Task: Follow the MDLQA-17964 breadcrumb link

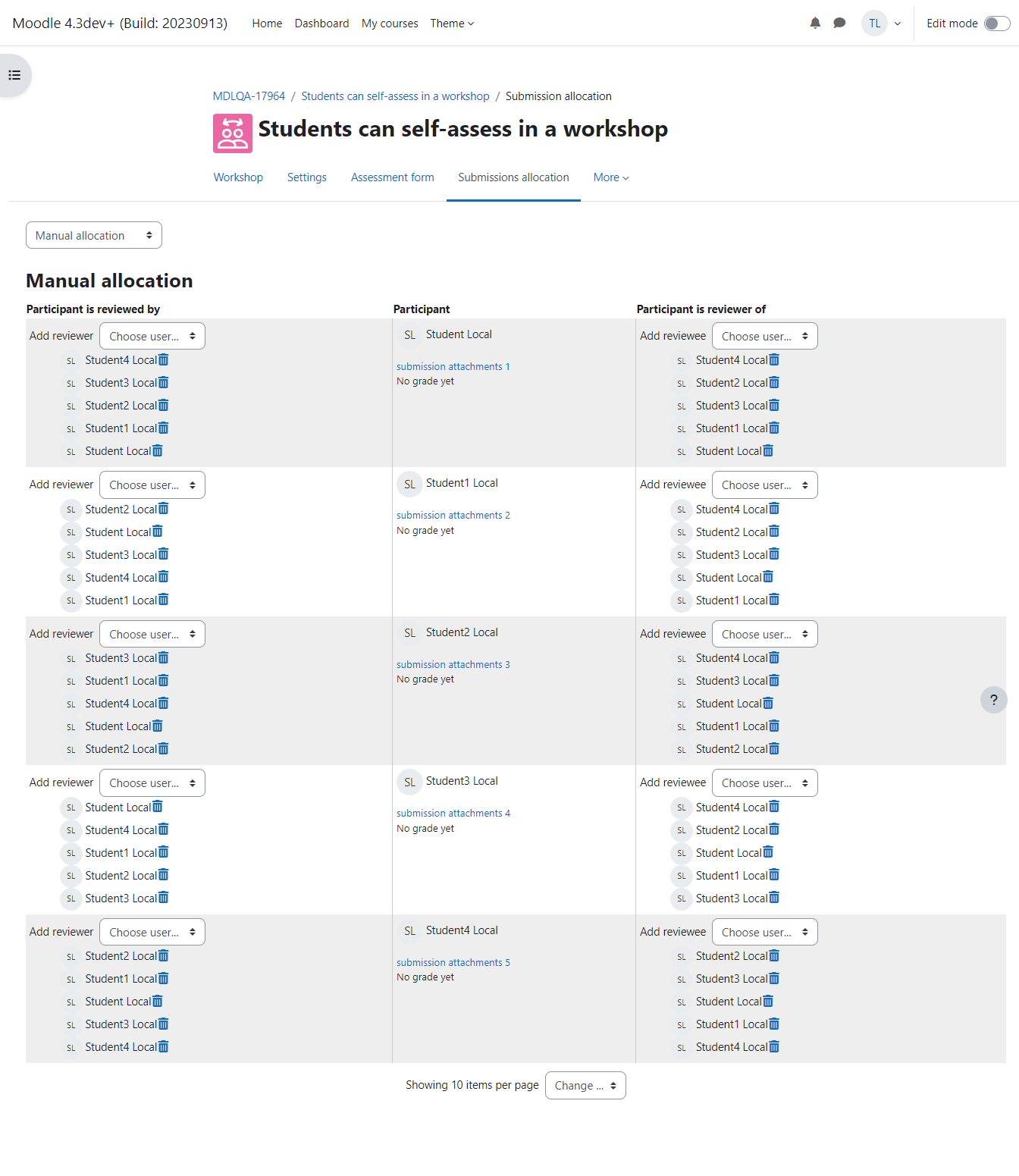Action: (249, 96)
